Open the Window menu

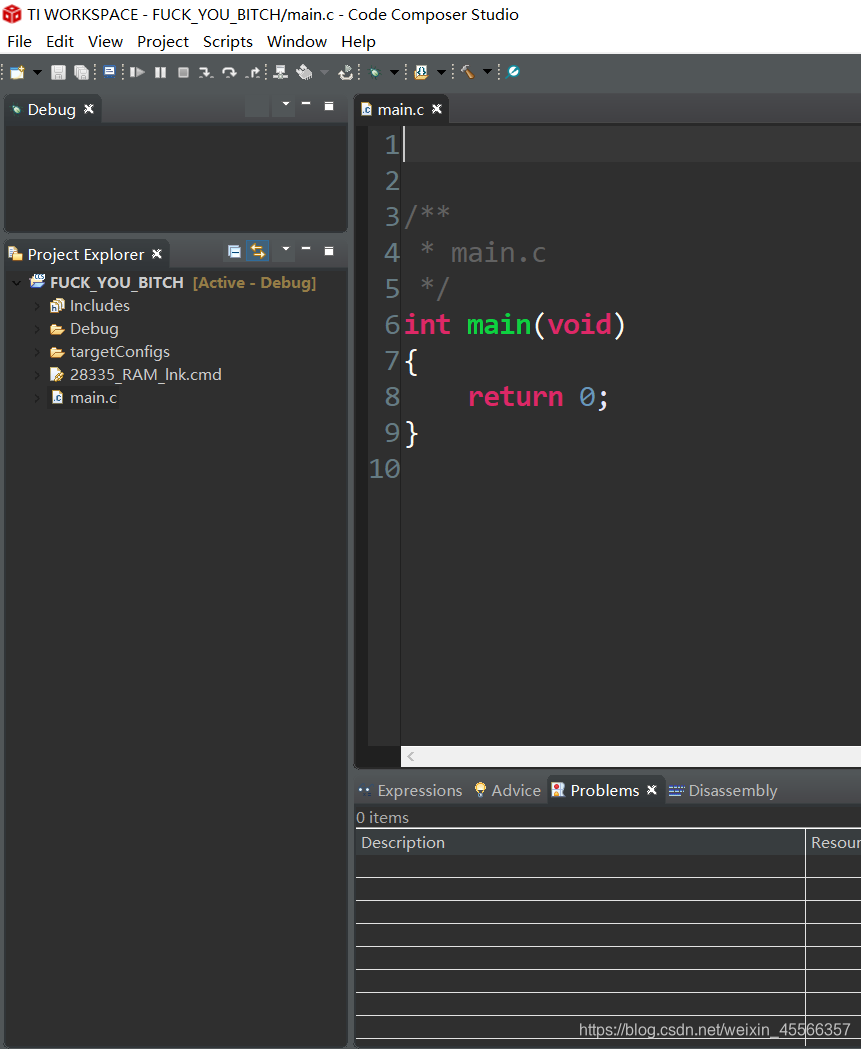click(296, 41)
